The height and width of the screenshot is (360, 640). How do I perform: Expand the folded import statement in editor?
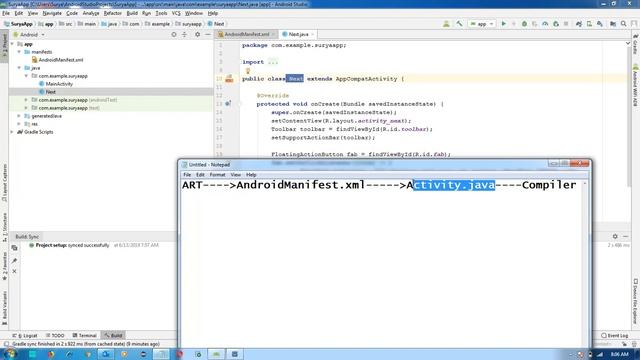(x=273, y=62)
